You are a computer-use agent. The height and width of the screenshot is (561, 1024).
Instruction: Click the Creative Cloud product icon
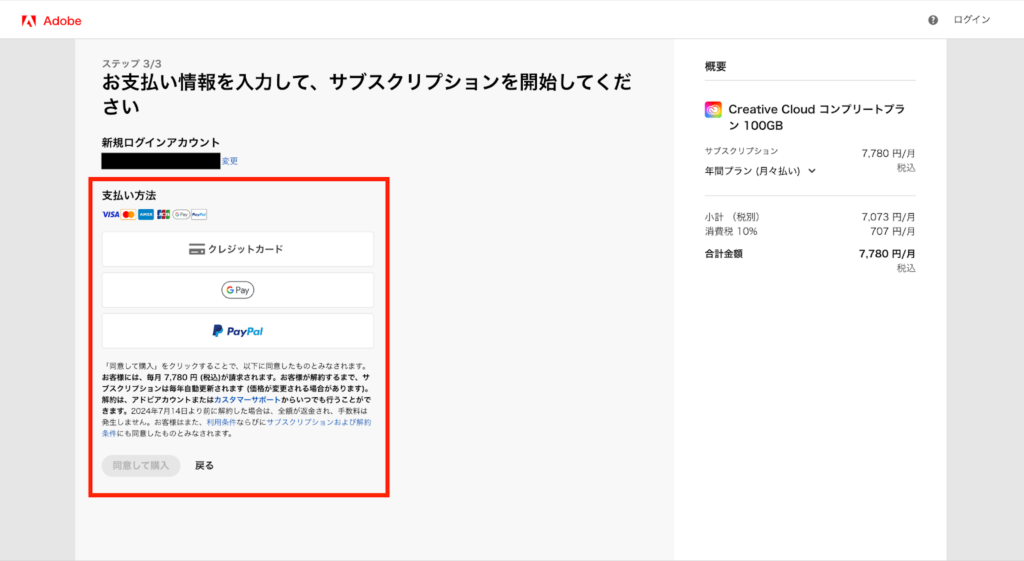(713, 110)
